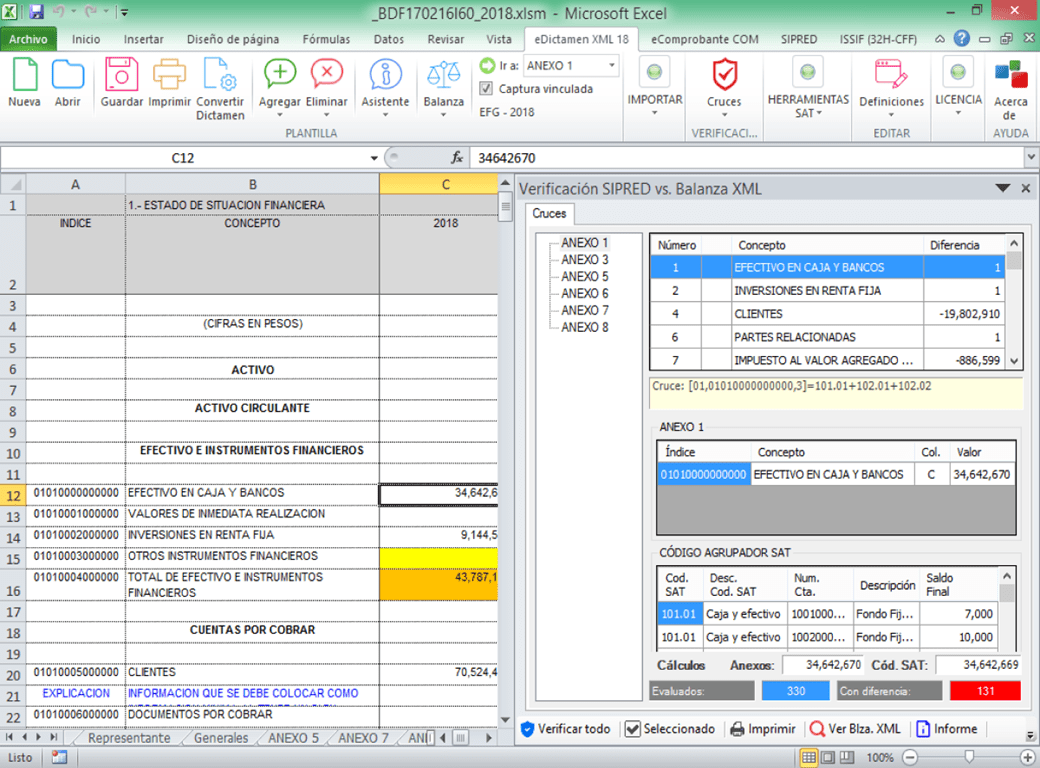Click the Nueva plantilla icon
Image resolution: width=1040 pixels, height=768 pixels.
[25, 75]
